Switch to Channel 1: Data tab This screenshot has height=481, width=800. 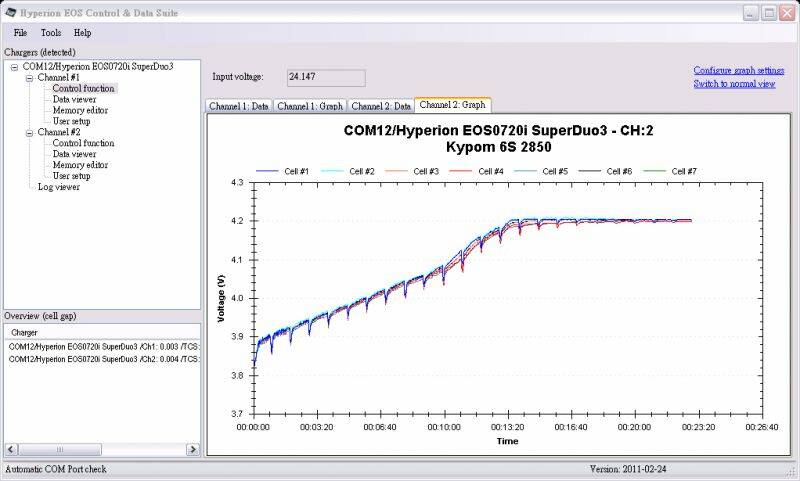click(238, 106)
